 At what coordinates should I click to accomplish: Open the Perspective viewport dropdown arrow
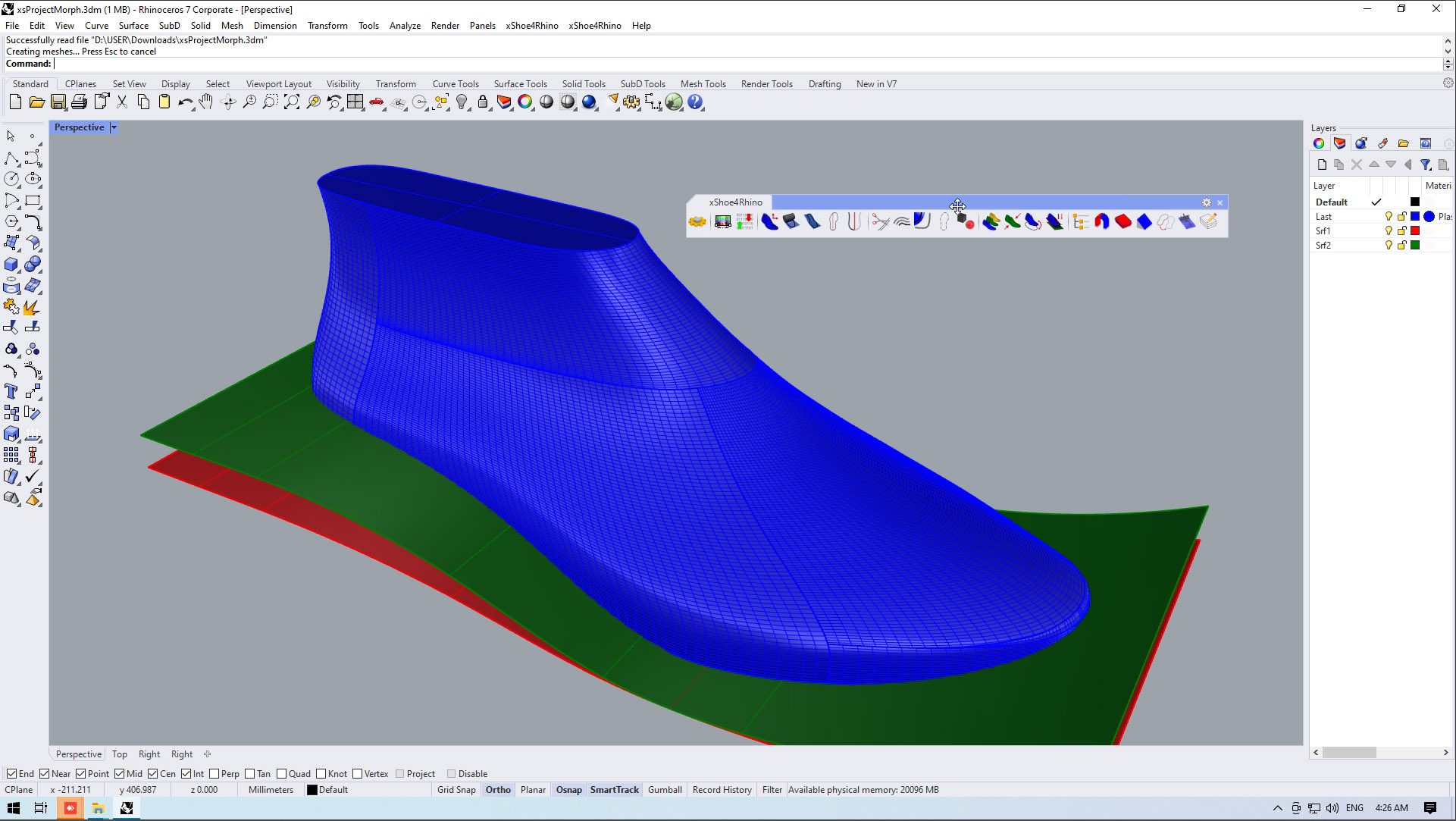click(x=114, y=127)
